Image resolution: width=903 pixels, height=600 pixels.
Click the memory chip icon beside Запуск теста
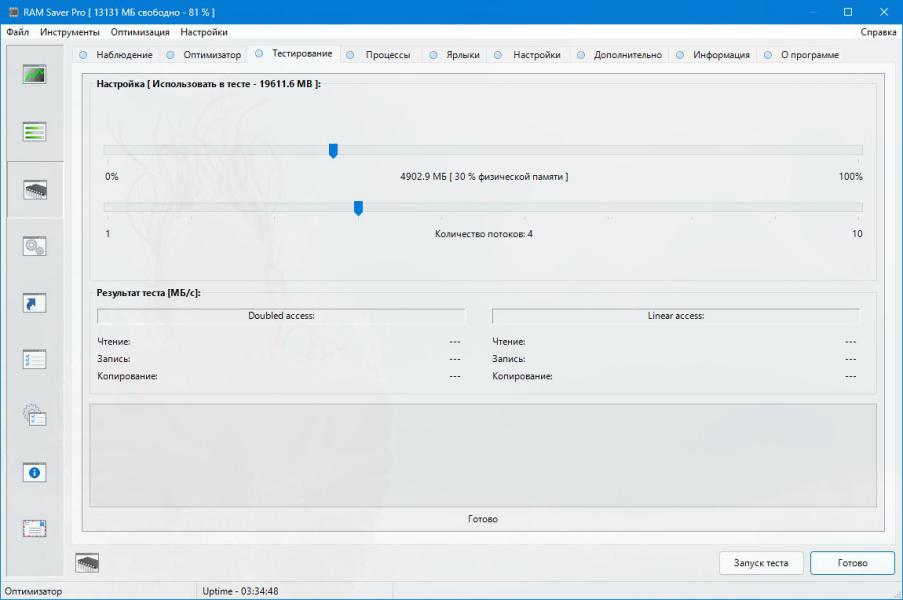[88, 563]
